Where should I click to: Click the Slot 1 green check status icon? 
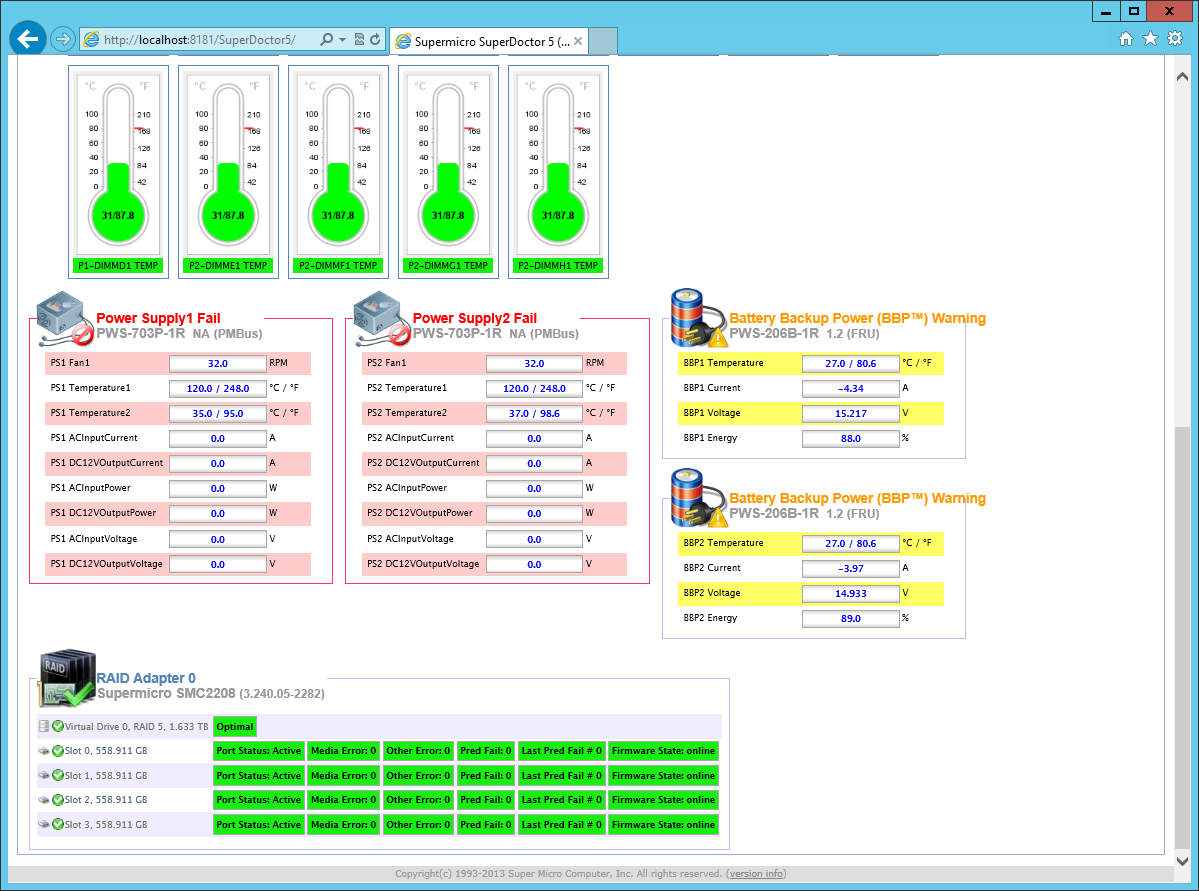58,775
